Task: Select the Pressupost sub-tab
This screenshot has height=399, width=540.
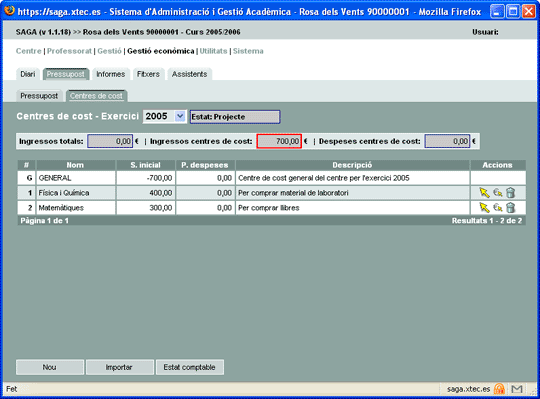Action: coord(39,96)
